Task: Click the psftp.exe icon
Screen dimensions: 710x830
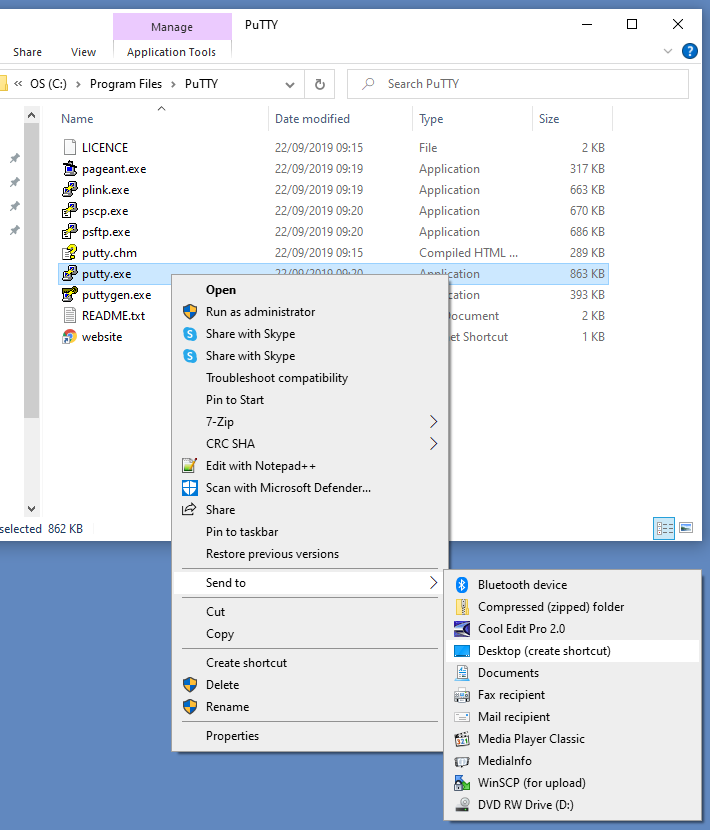Action: click(x=69, y=231)
